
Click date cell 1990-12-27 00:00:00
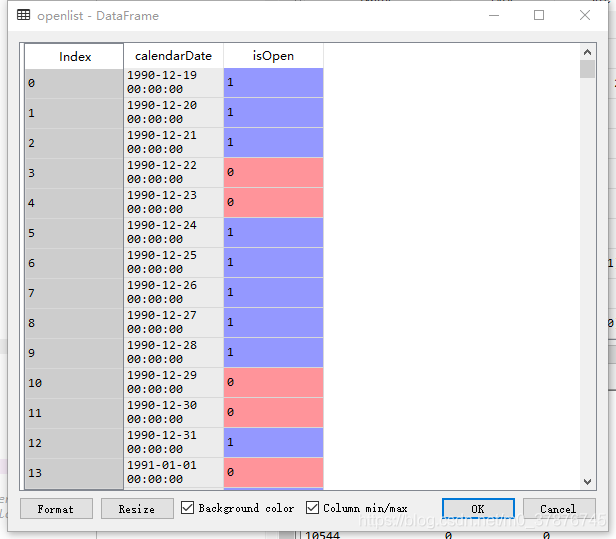[174, 322]
